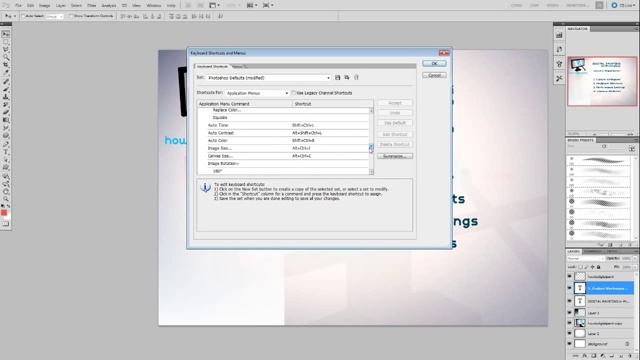Toggle Show Transform Controls checkbox

click(x=70, y=16)
